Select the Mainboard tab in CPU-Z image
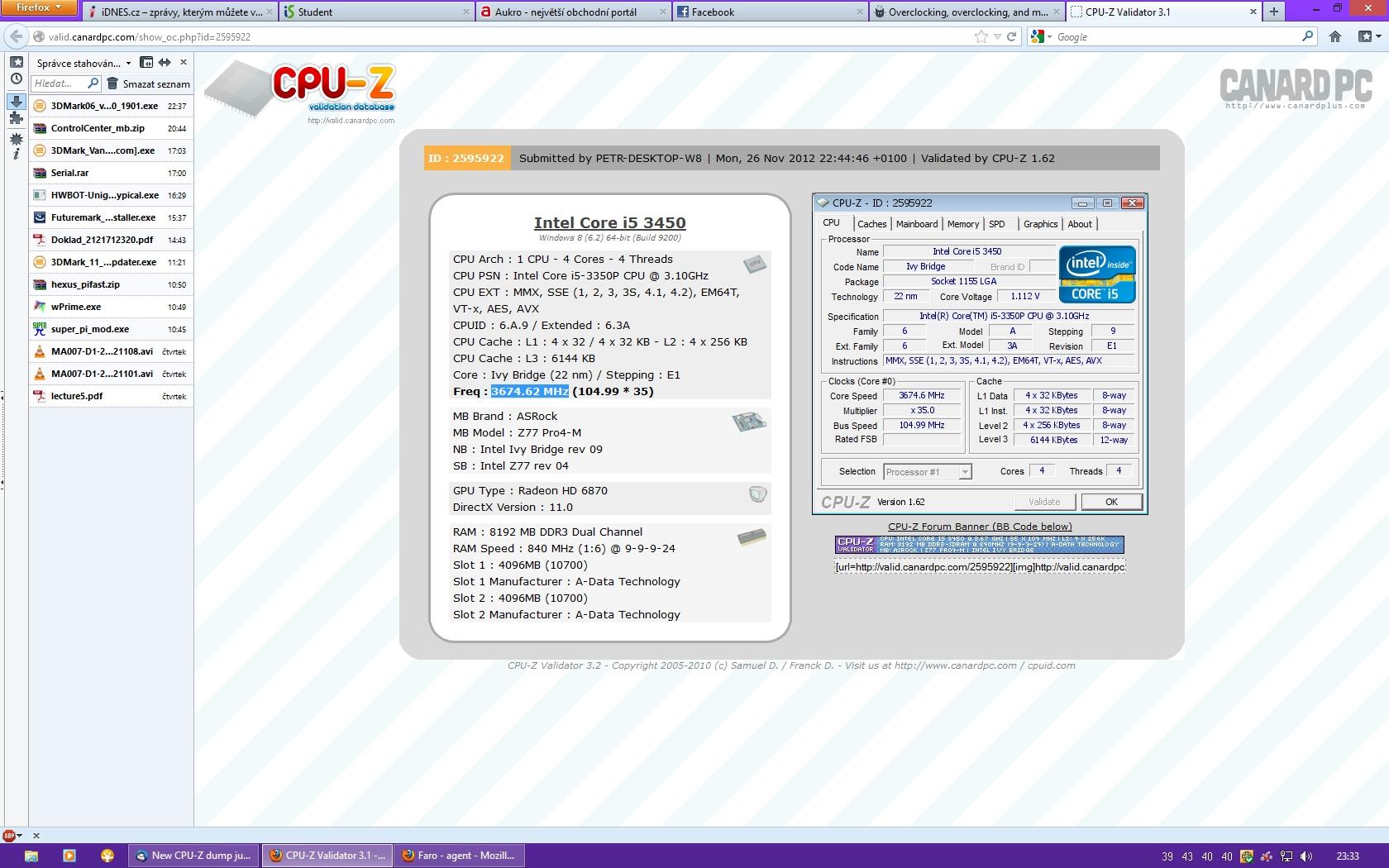 [x=917, y=224]
